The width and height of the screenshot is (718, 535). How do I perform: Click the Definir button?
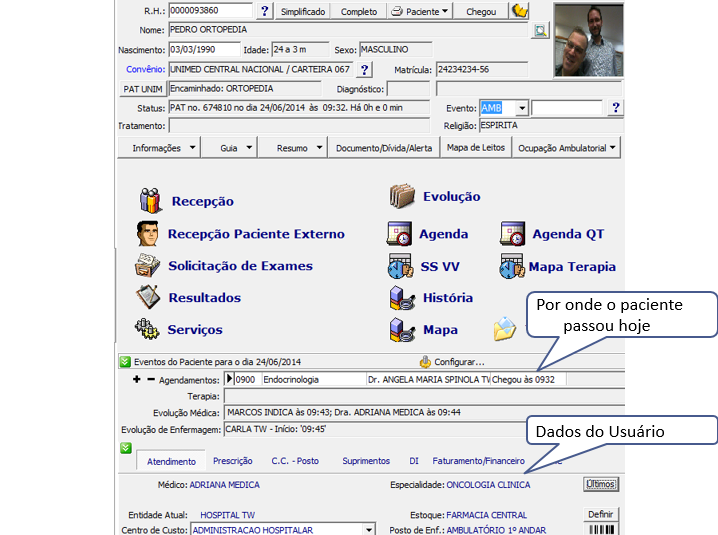tap(600, 514)
